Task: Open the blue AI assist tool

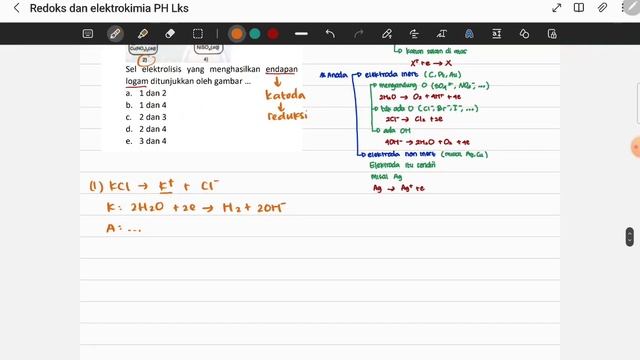Action: 469,34
